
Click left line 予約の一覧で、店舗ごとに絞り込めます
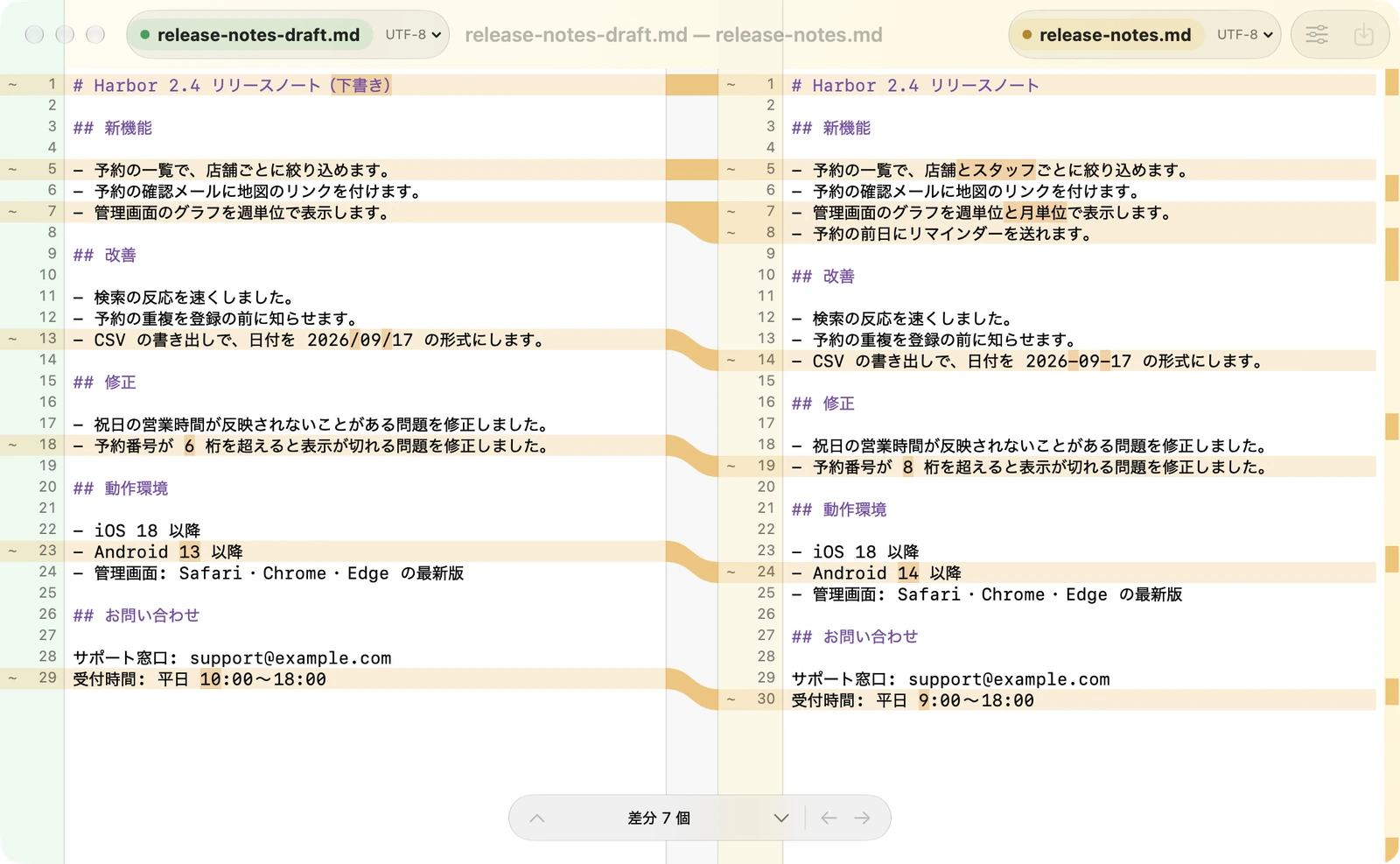232,170
